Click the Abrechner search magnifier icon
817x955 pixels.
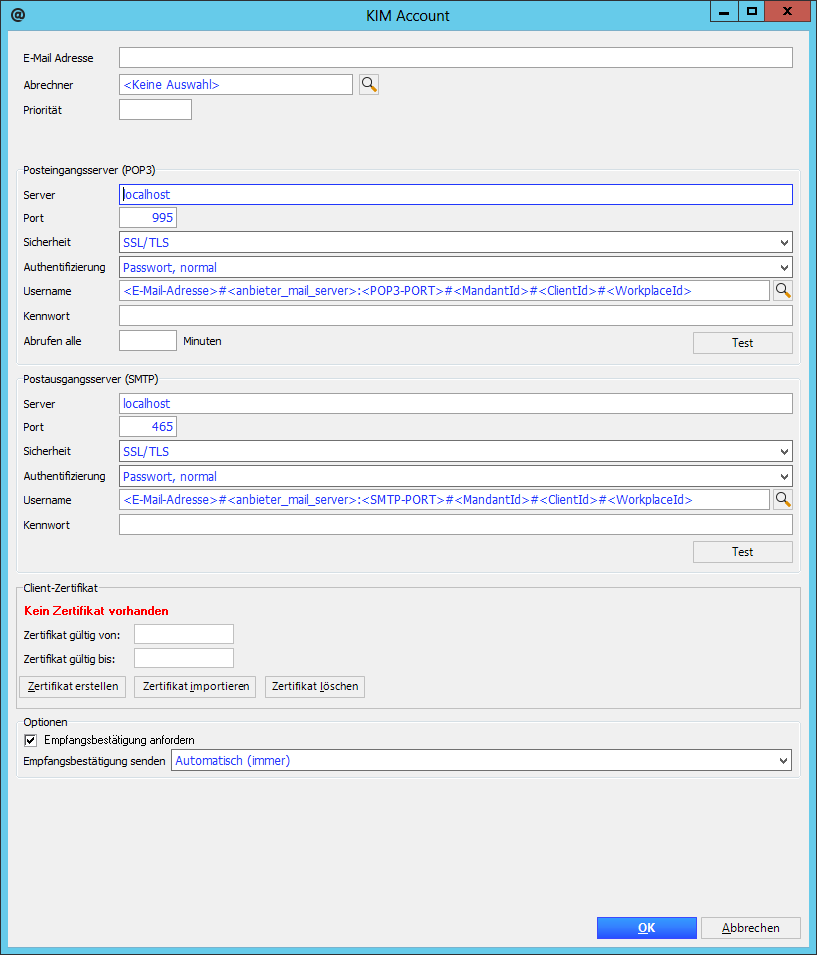point(369,84)
